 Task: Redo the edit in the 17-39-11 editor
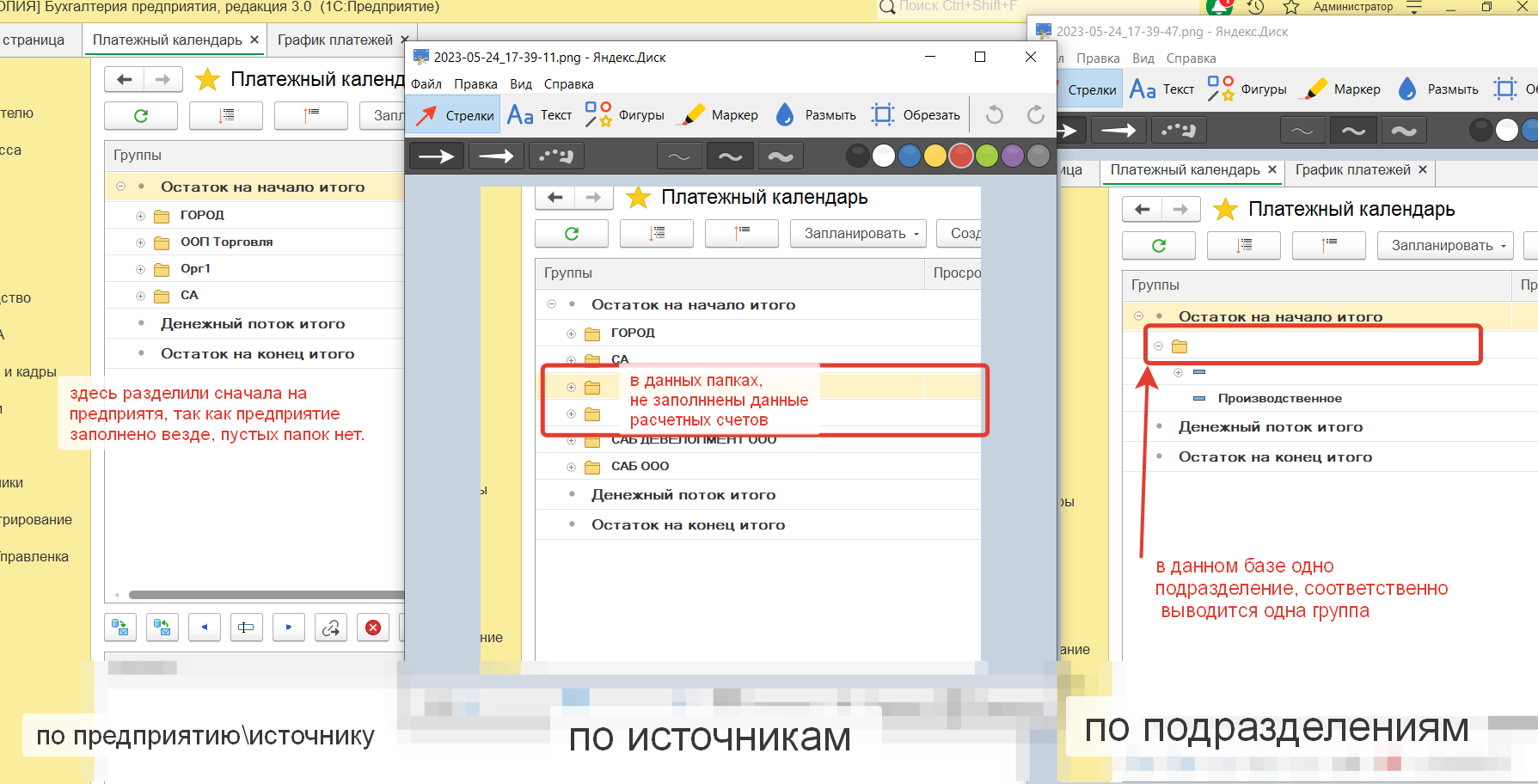coord(1036,115)
